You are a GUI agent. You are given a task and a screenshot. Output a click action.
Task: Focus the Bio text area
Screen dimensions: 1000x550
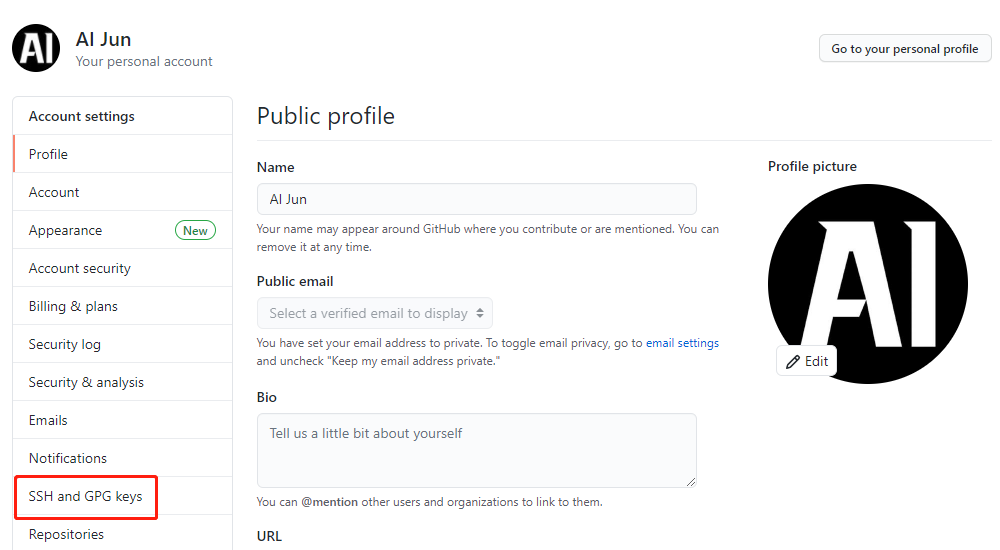(x=476, y=450)
